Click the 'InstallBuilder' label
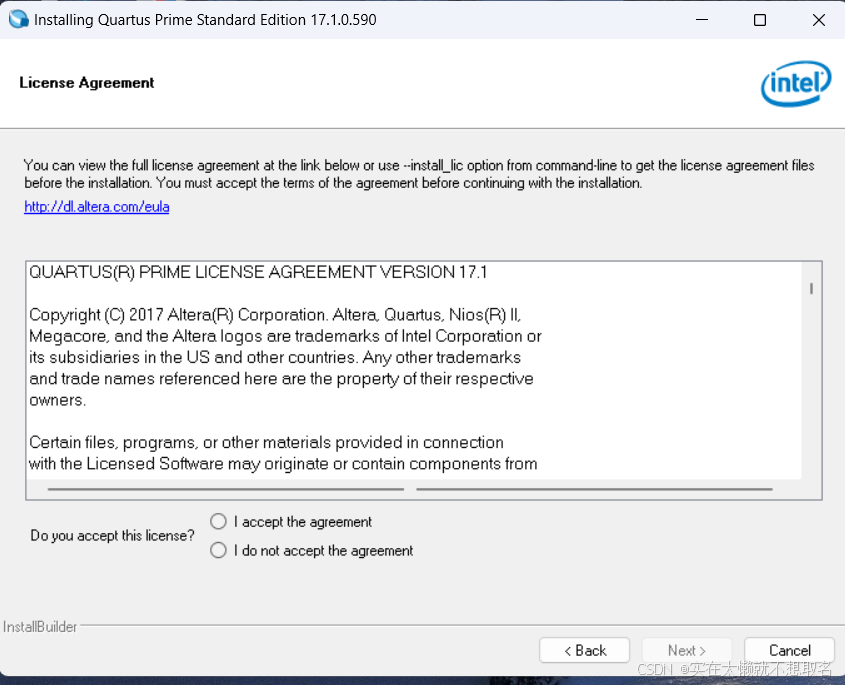This screenshot has width=845, height=685. [40, 627]
